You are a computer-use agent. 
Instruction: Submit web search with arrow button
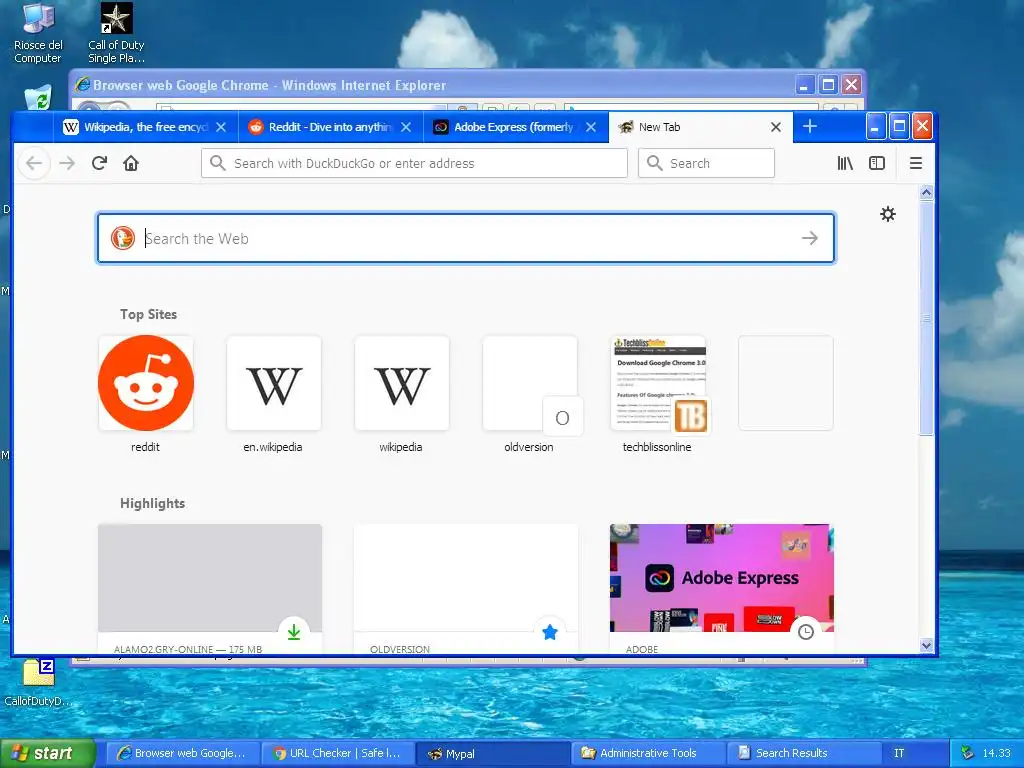point(810,238)
